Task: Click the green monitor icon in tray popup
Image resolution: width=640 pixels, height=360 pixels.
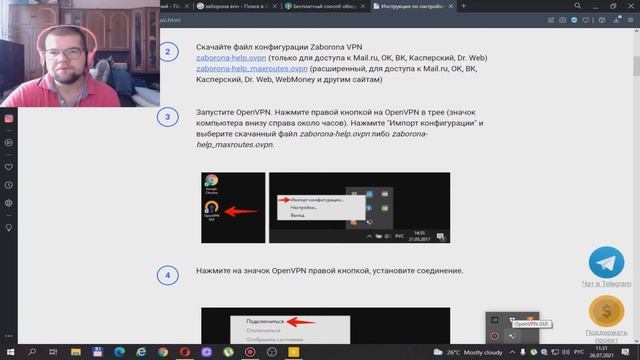Action: point(494,320)
